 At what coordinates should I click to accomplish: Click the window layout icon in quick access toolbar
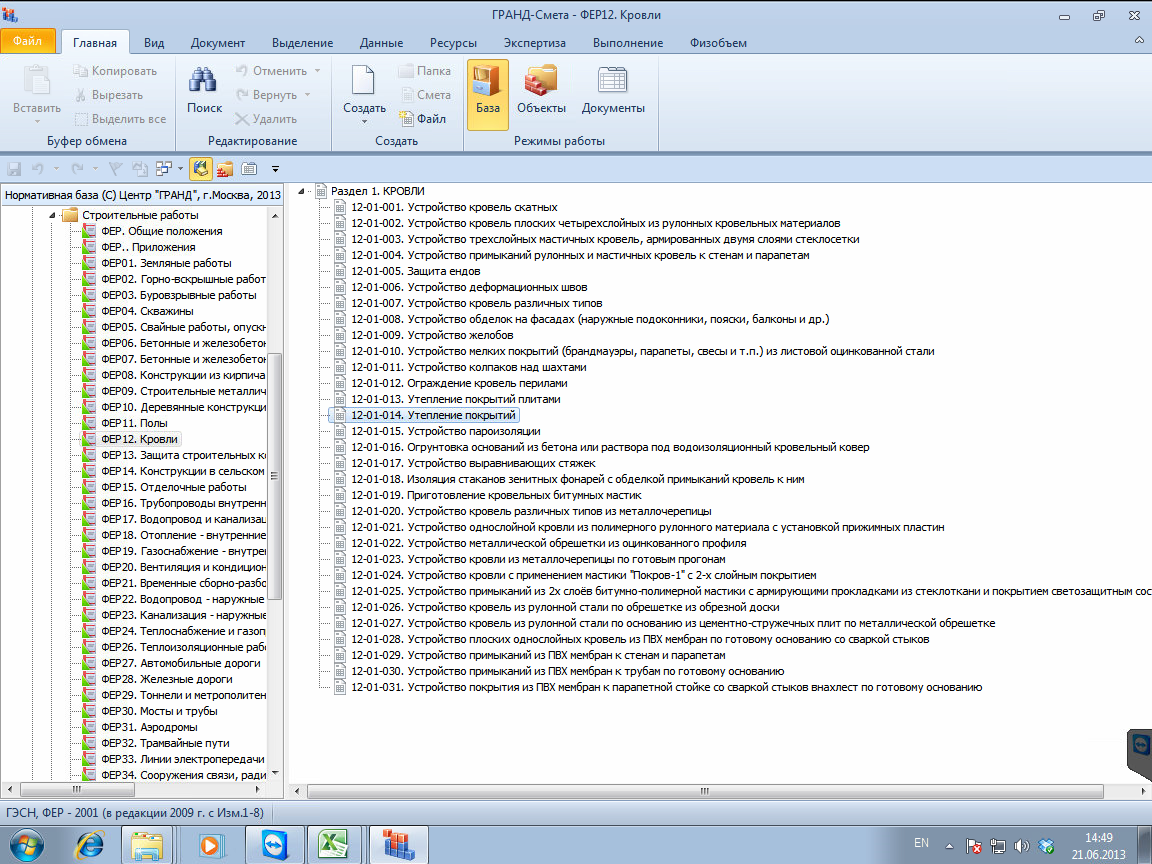pos(165,169)
